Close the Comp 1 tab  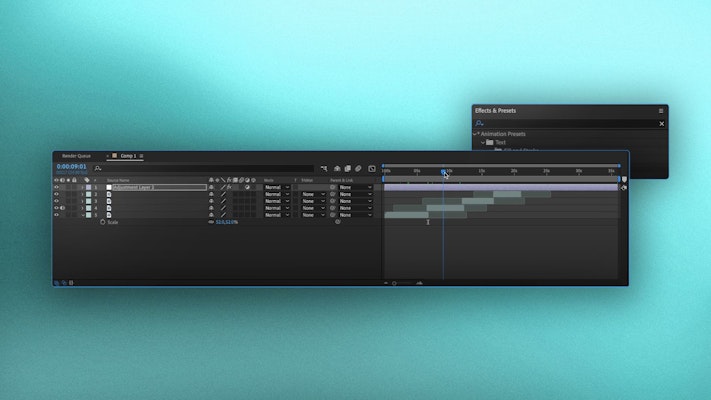[x=108, y=156]
